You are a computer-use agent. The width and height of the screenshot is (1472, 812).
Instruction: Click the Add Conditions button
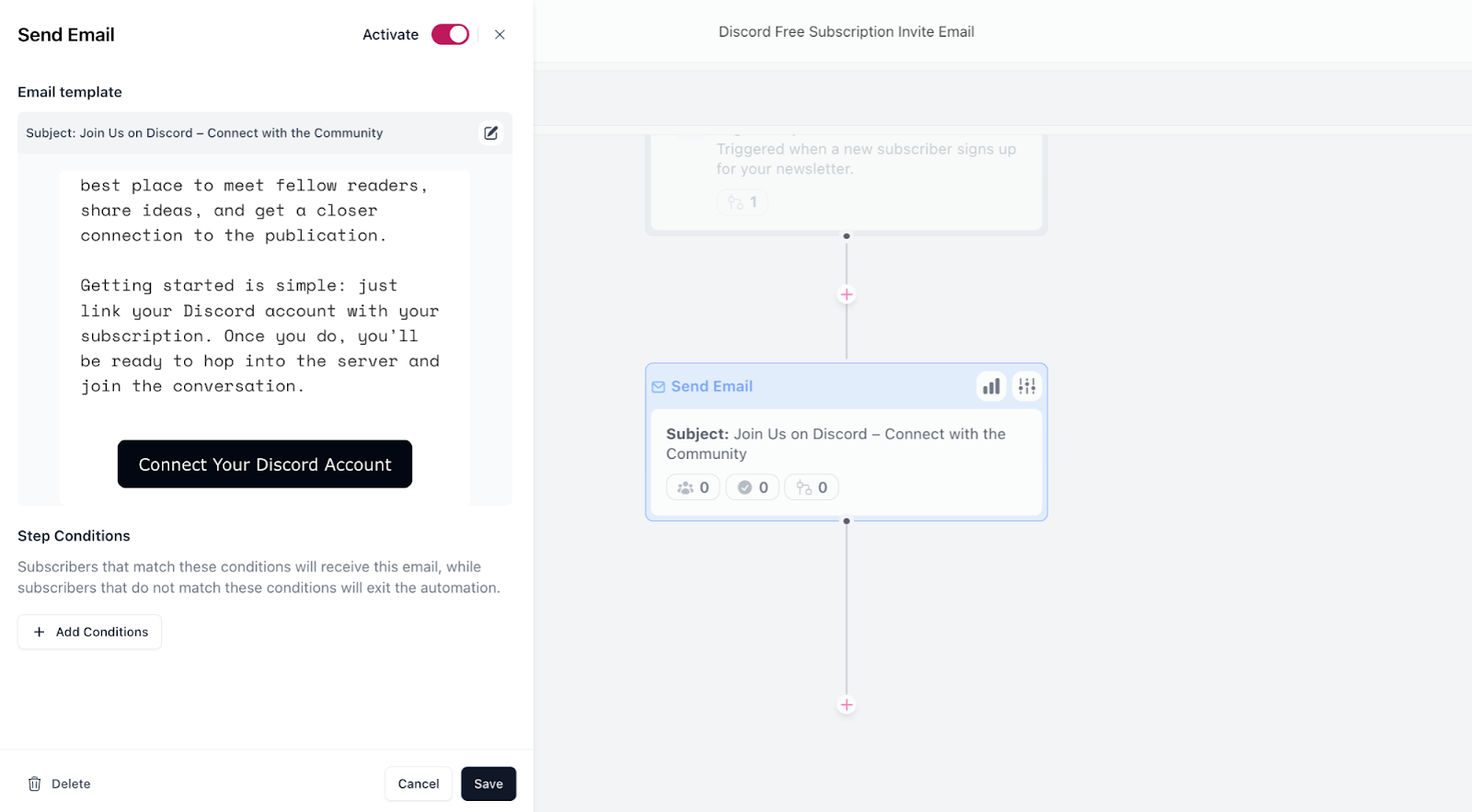tap(90, 632)
